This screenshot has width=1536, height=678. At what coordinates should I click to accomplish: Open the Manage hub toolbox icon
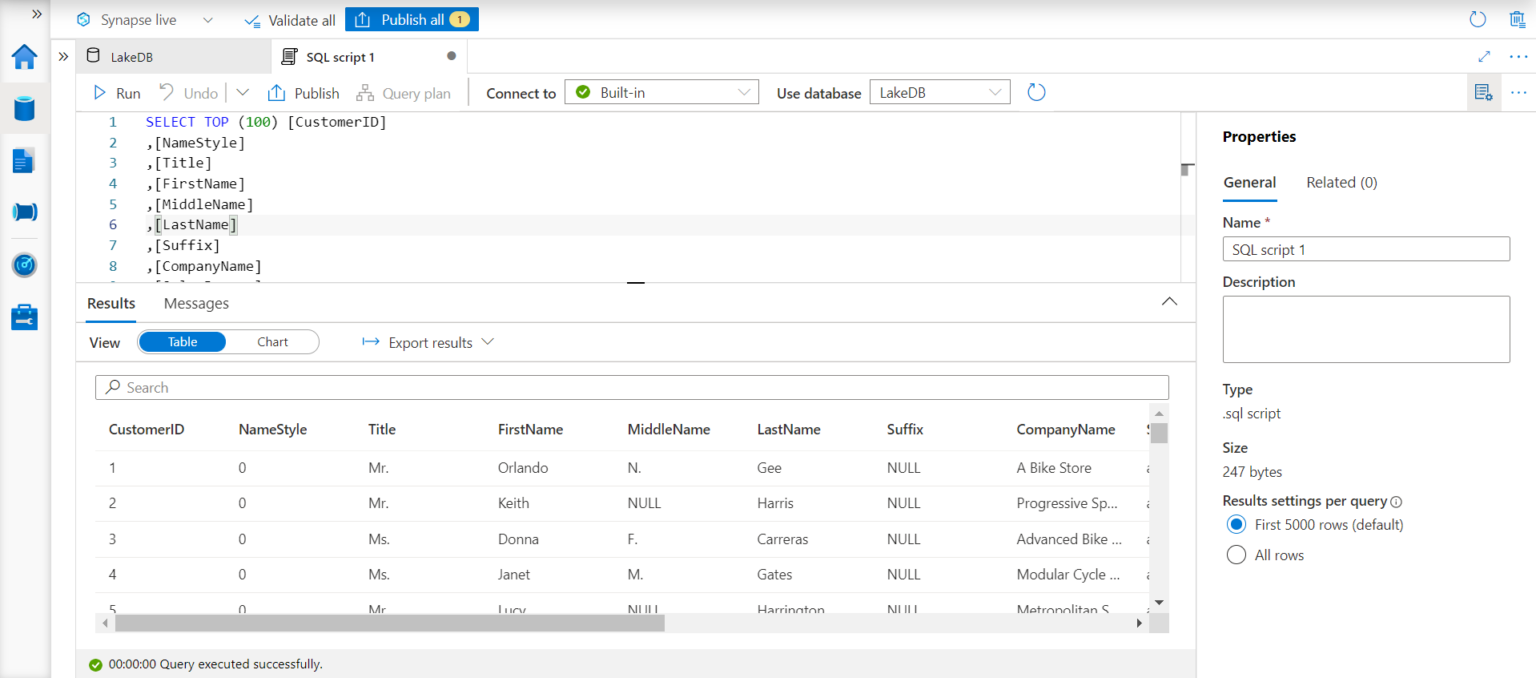(24, 317)
